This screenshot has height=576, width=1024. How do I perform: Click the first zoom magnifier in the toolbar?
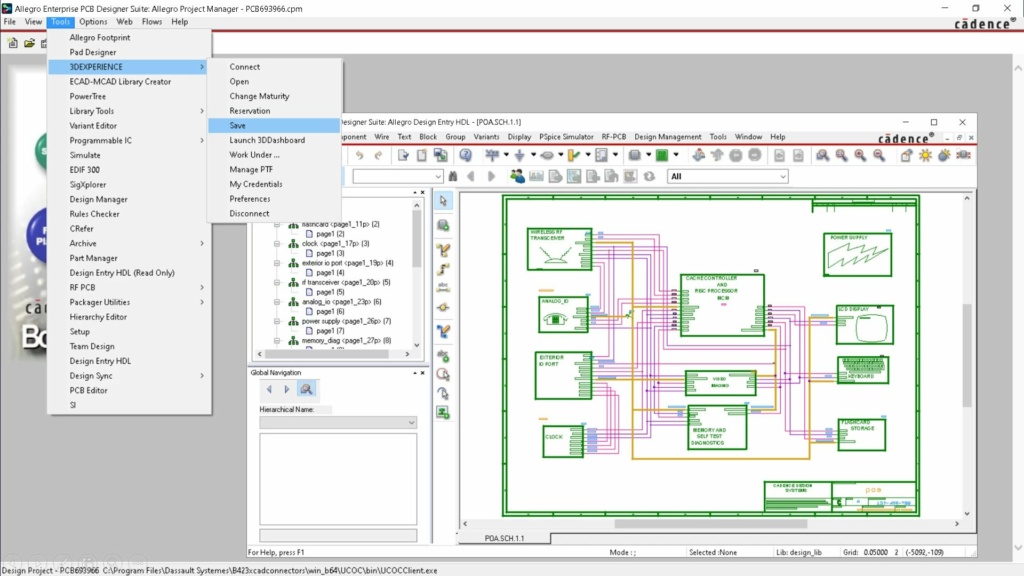822,155
